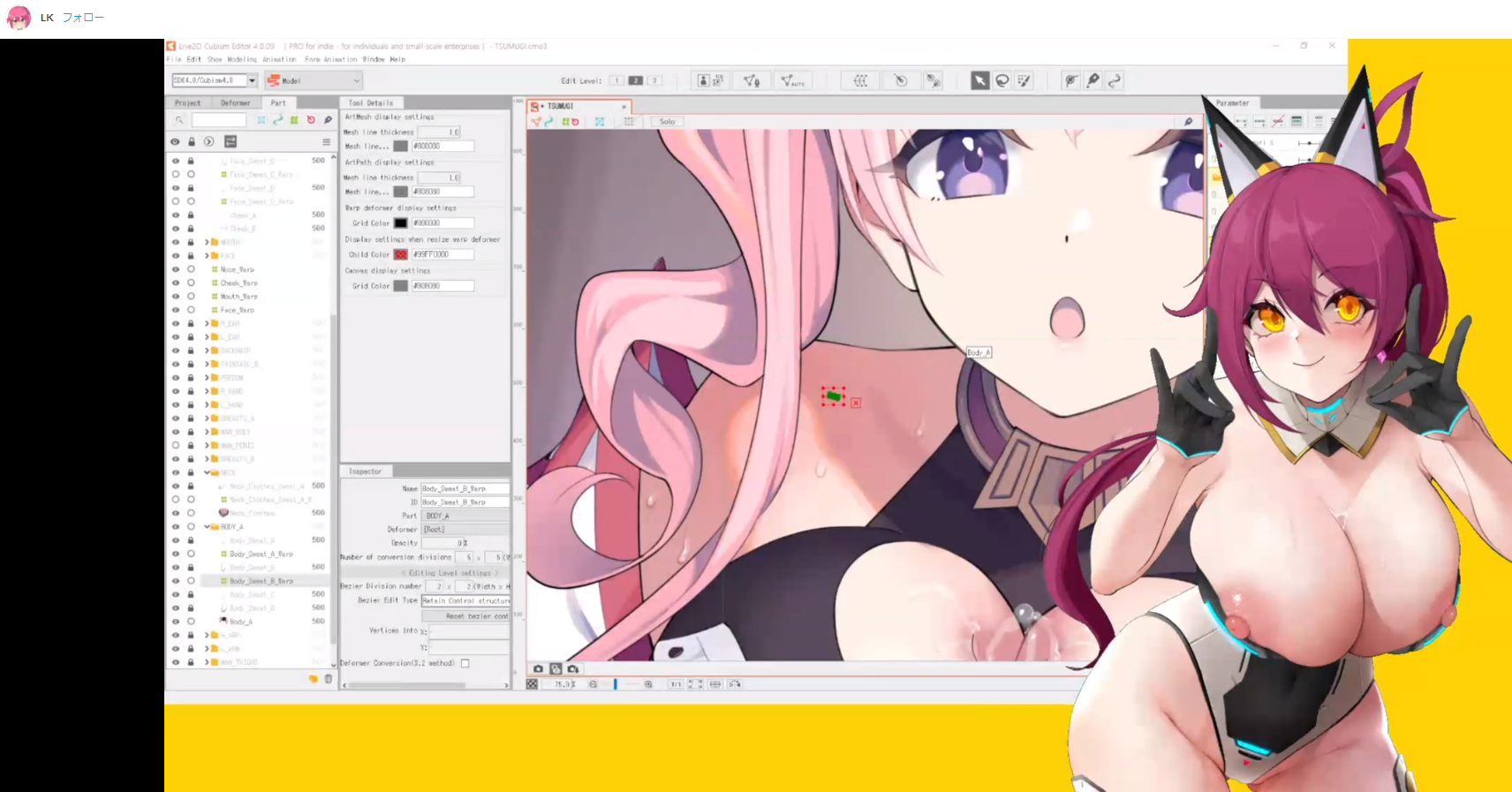Image resolution: width=1512 pixels, height=792 pixels.
Task: Open the Deformer [Root] dropdown
Action: coord(465,529)
